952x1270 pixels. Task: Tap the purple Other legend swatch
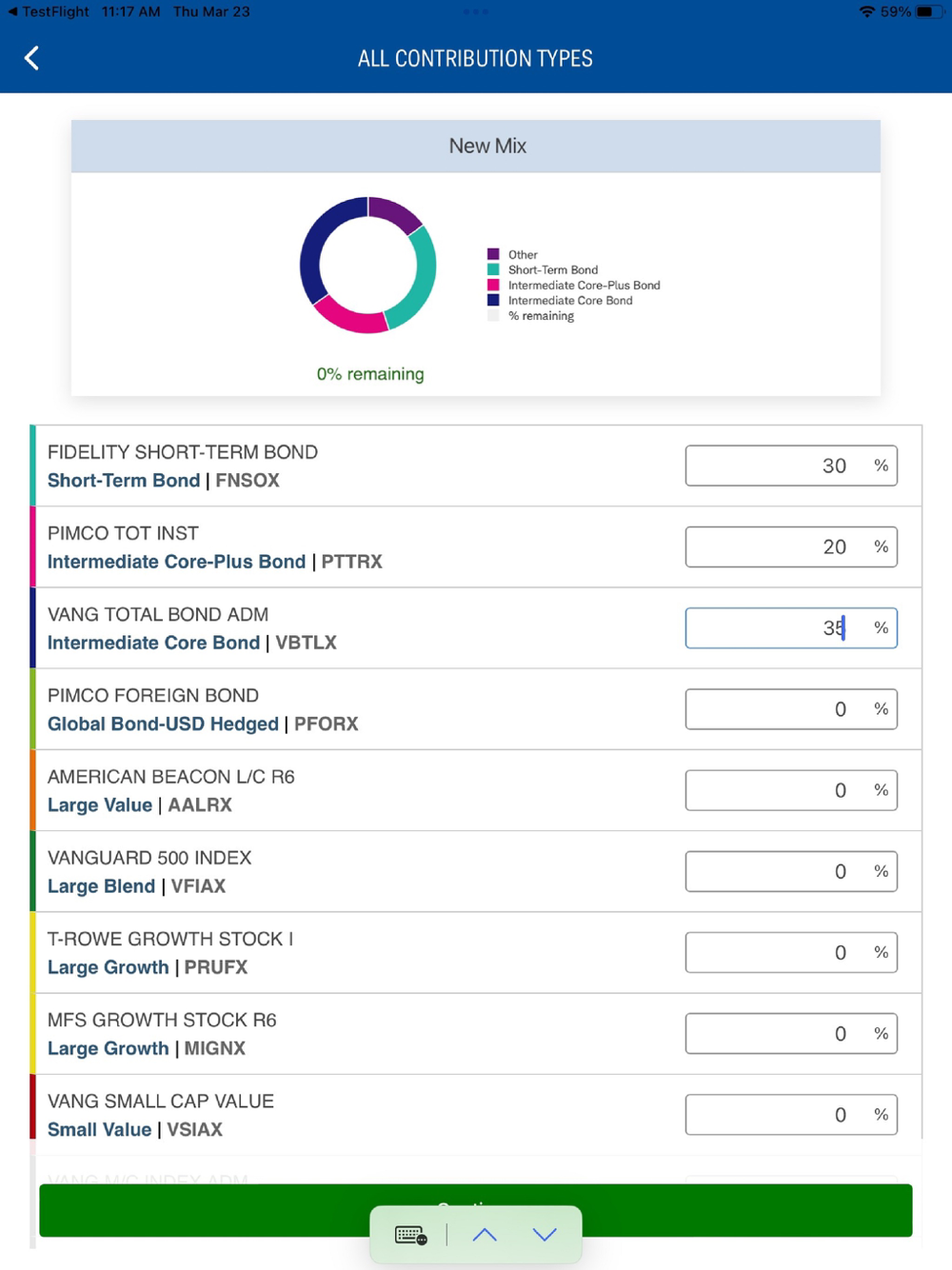pos(493,254)
